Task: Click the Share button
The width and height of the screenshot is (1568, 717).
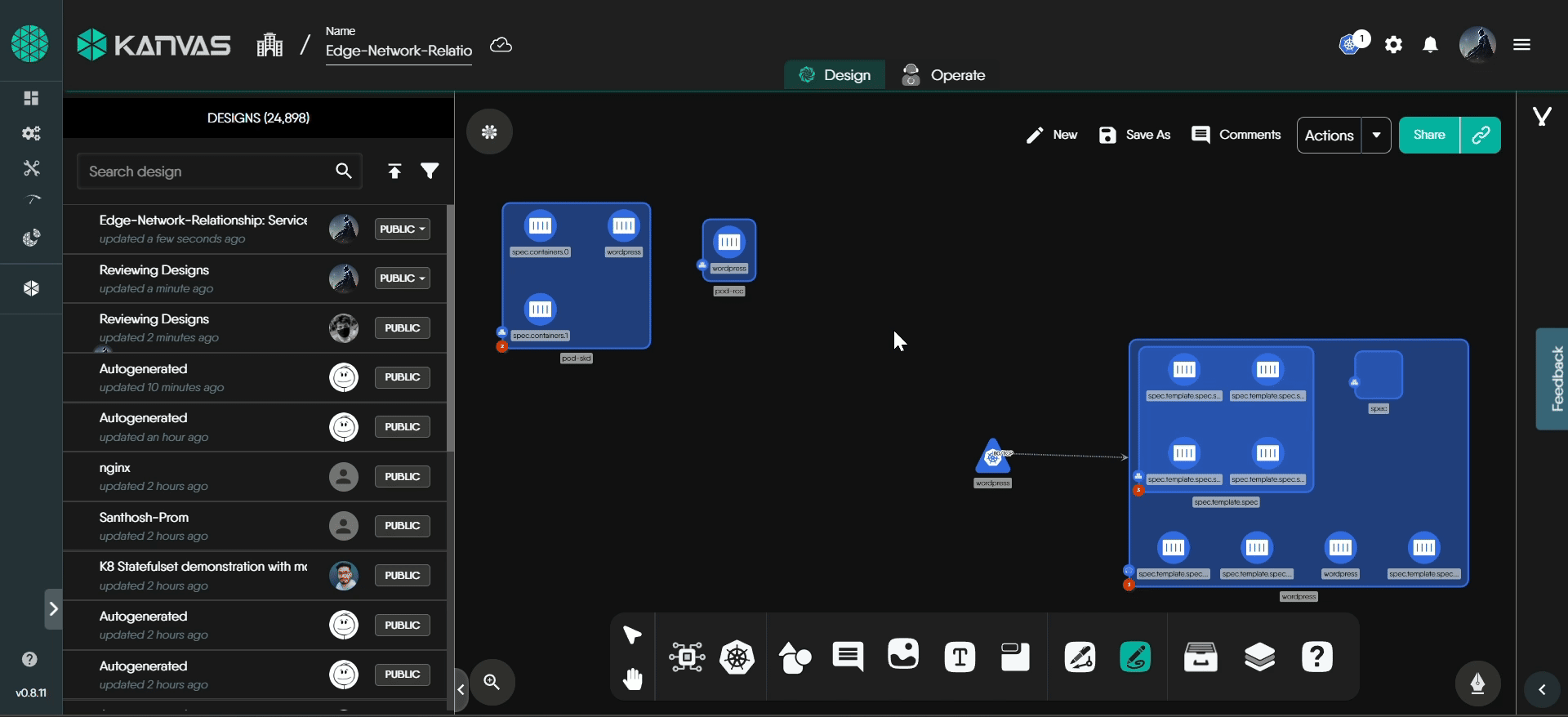Action: click(x=1429, y=136)
